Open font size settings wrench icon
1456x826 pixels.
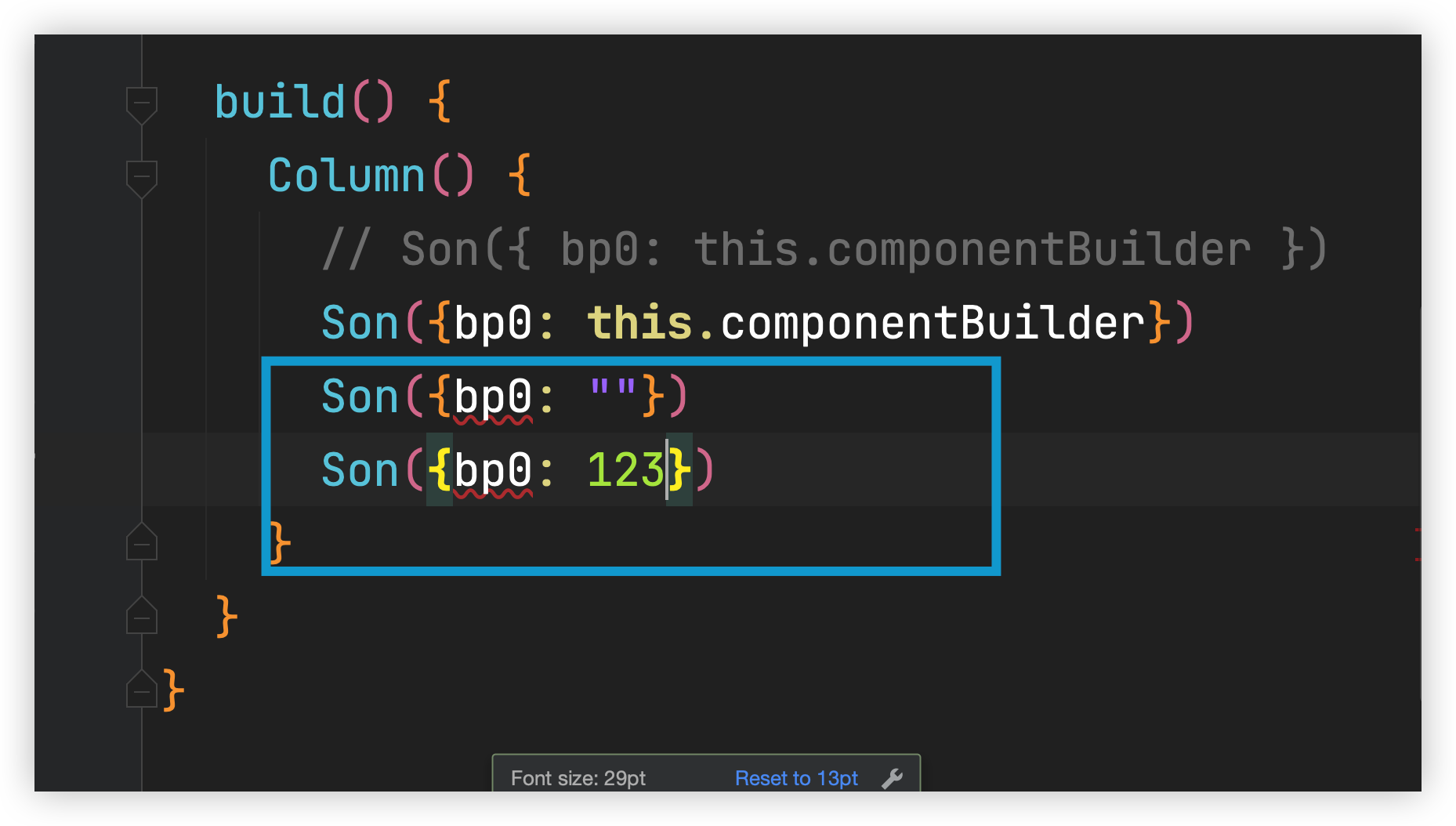coord(893,778)
